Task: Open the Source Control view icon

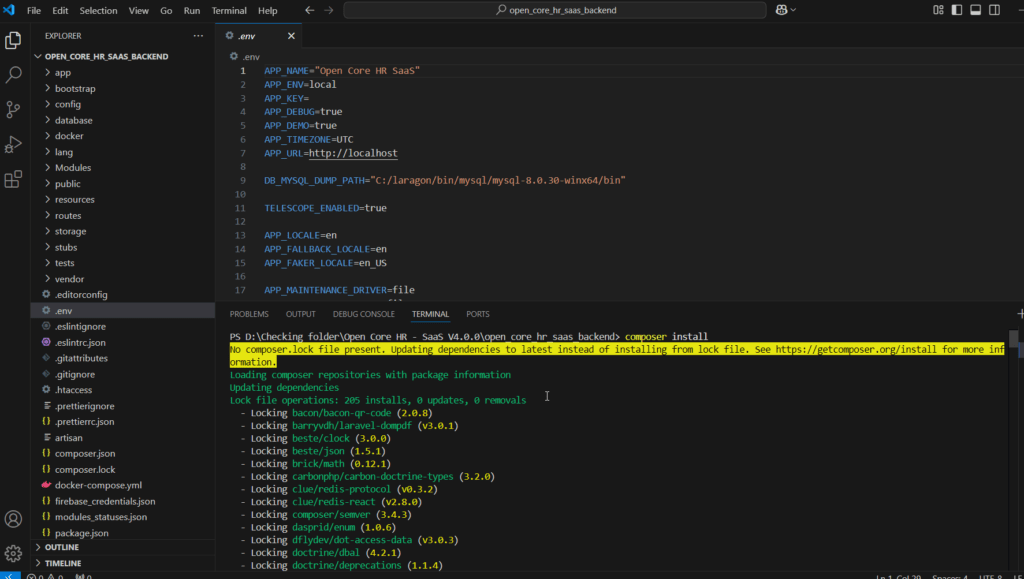Action: coord(13,109)
